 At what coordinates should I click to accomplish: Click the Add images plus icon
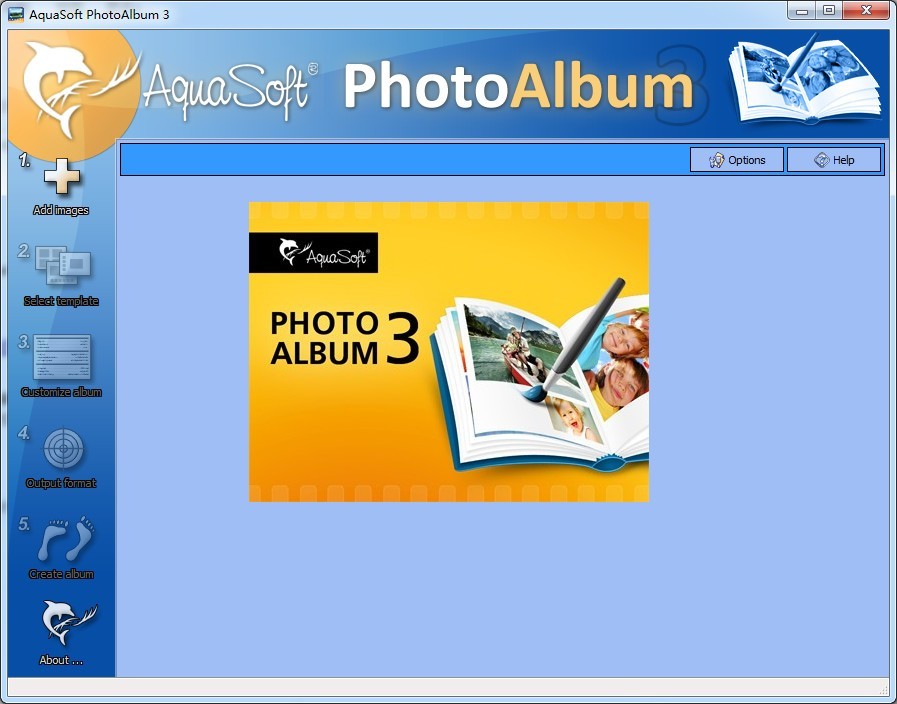[62, 178]
